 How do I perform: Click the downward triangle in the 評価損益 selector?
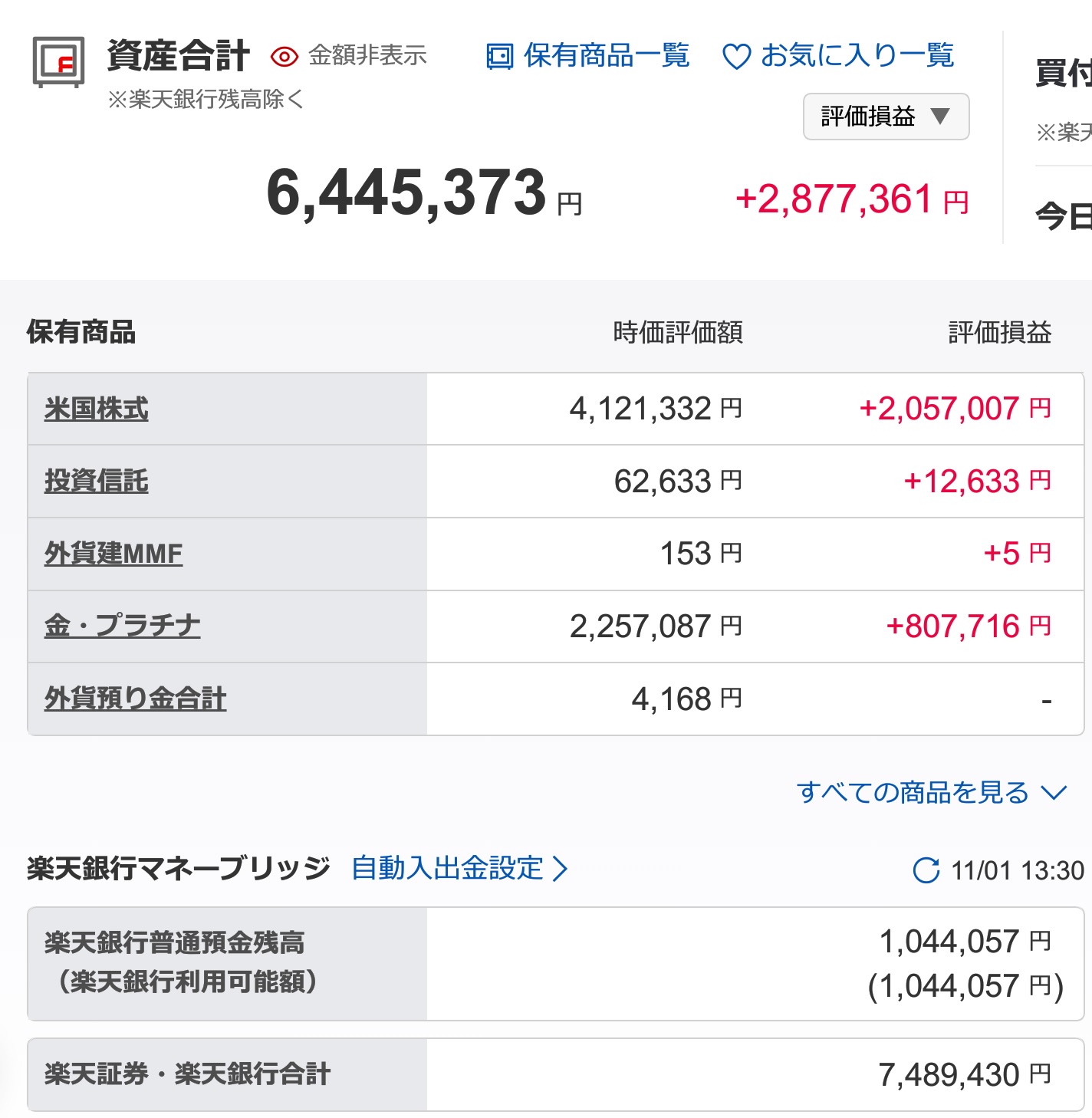pos(942,116)
